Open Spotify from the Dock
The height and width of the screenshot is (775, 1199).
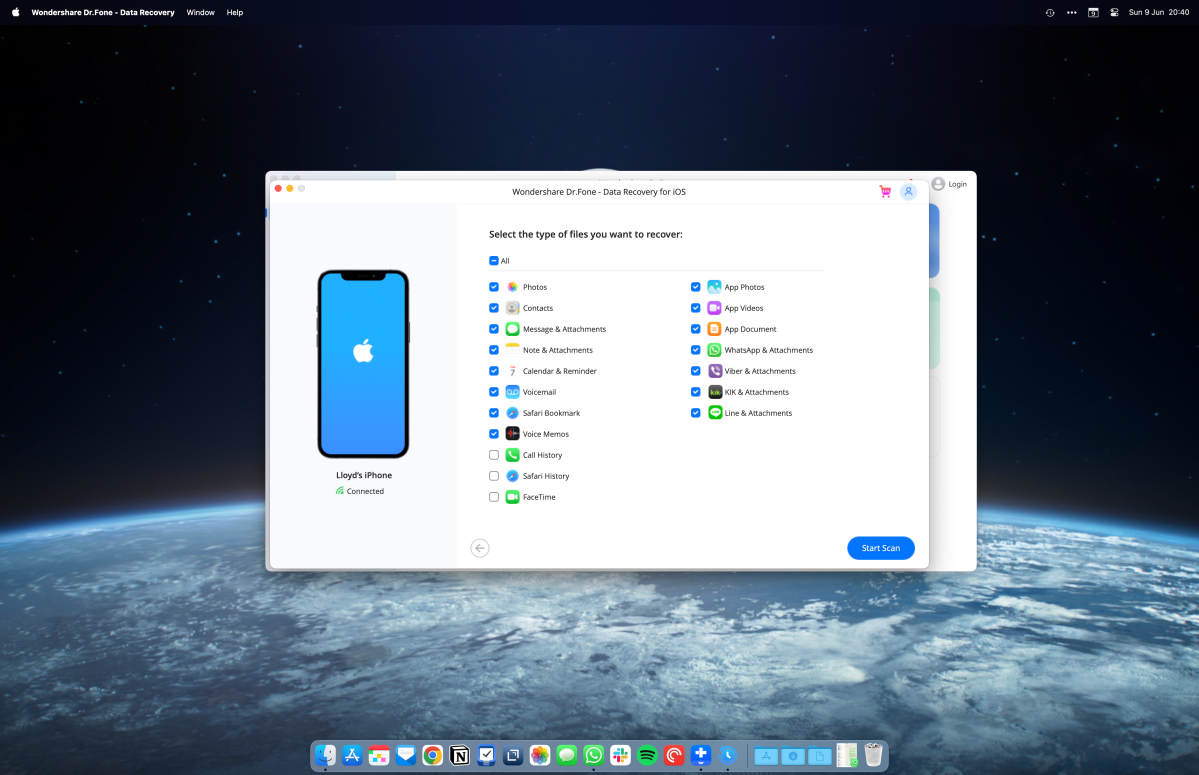tap(646, 755)
